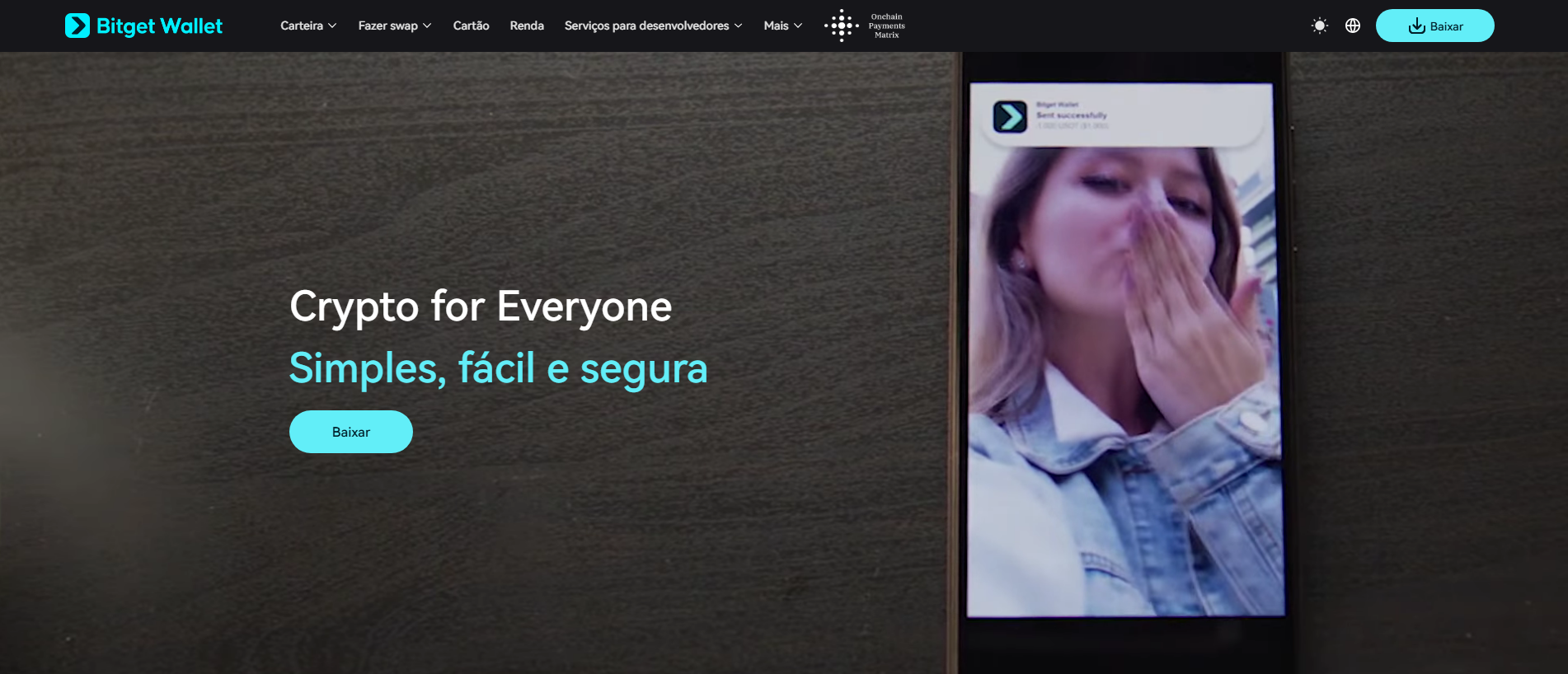Viewport: 1568px width, 674px height.
Task: Click the 'Onchain Payments Matrix' label text
Action: pyautogui.click(x=886, y=26)
